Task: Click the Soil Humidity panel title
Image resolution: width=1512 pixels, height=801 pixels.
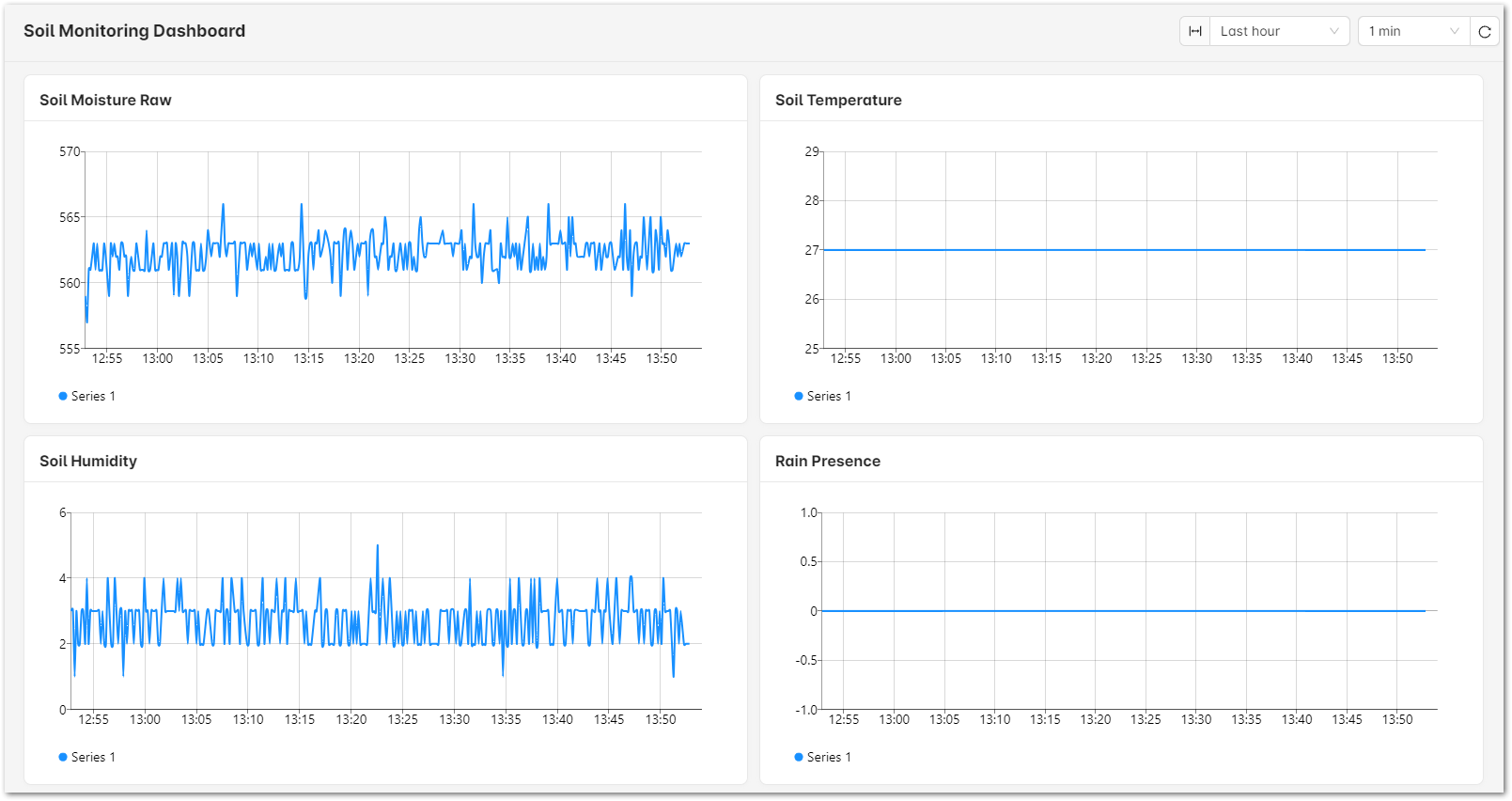Action: tap(88, 461)
